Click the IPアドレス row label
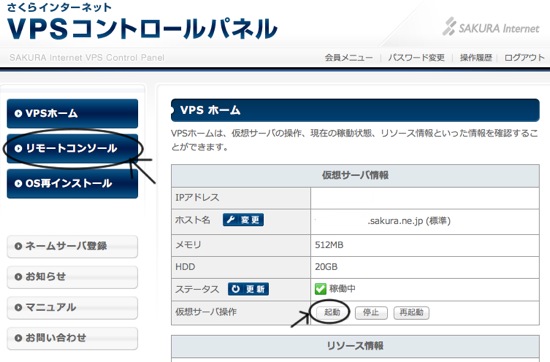Viewport: 550px width, 362px height. [197, 197]
